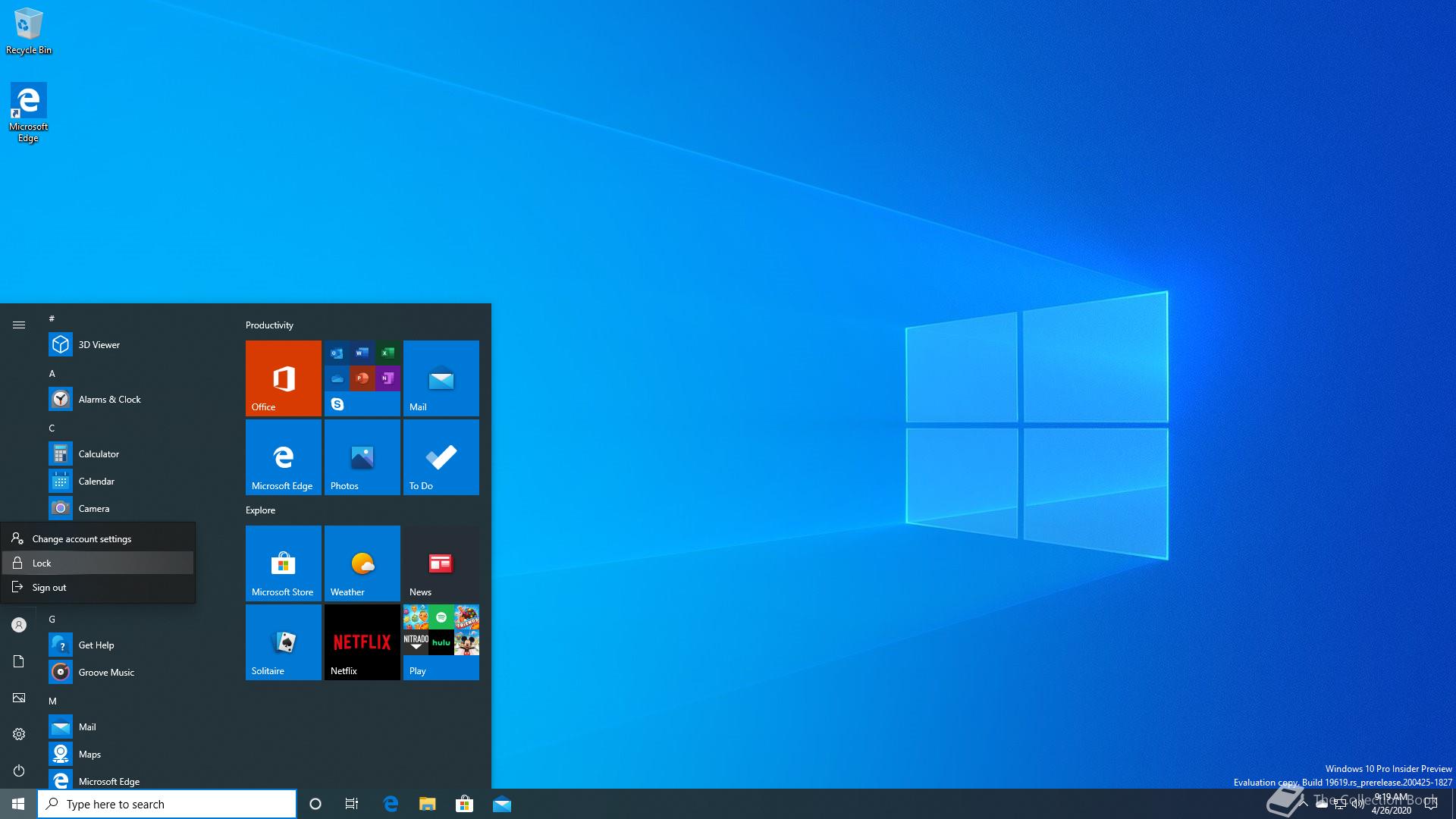
Task: Choose Sign out from account menu
Action: (98, 588)
